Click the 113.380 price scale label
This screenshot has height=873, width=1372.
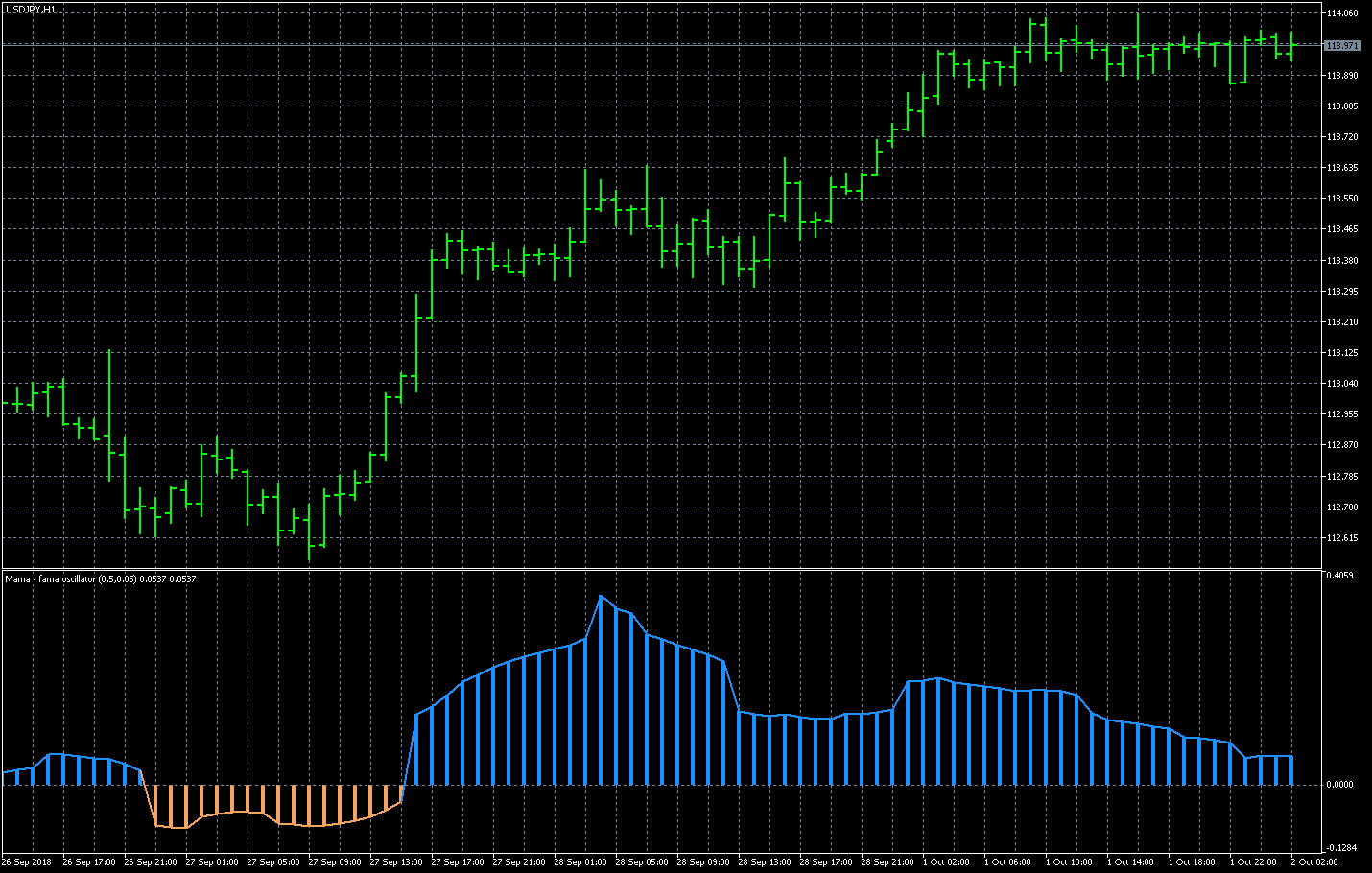click(1342, 261)
